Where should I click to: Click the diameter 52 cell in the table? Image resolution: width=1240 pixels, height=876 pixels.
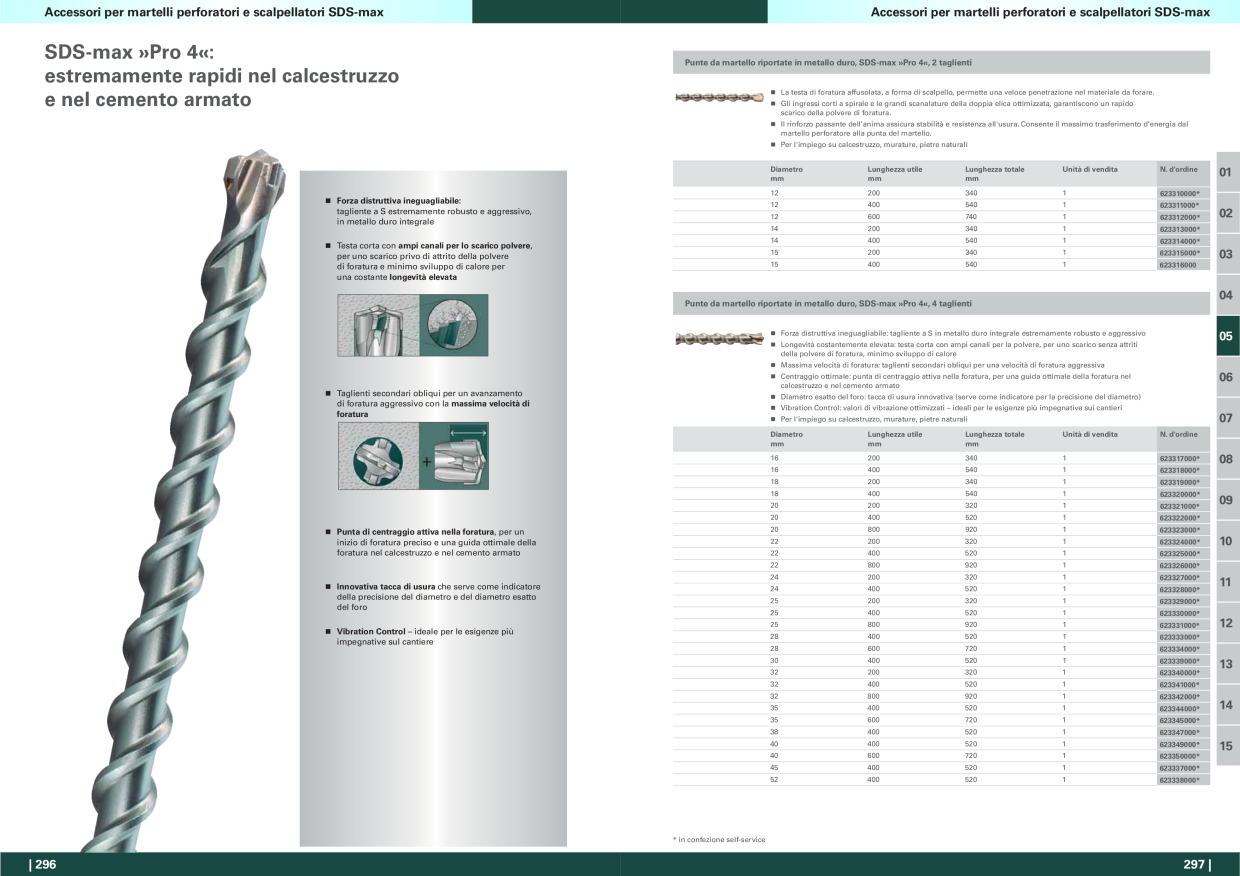pos(774,779)
